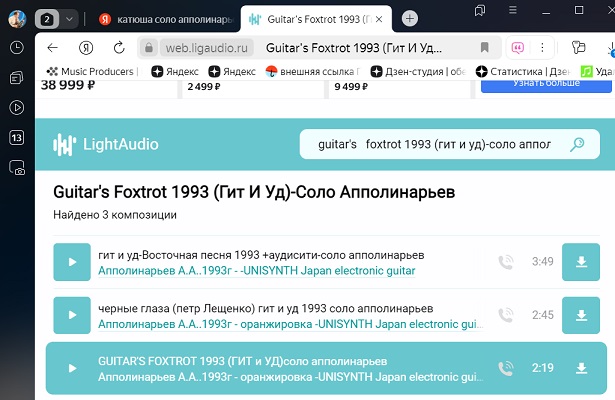
Task: Open the three-dot more options menu
Action: 542,48
